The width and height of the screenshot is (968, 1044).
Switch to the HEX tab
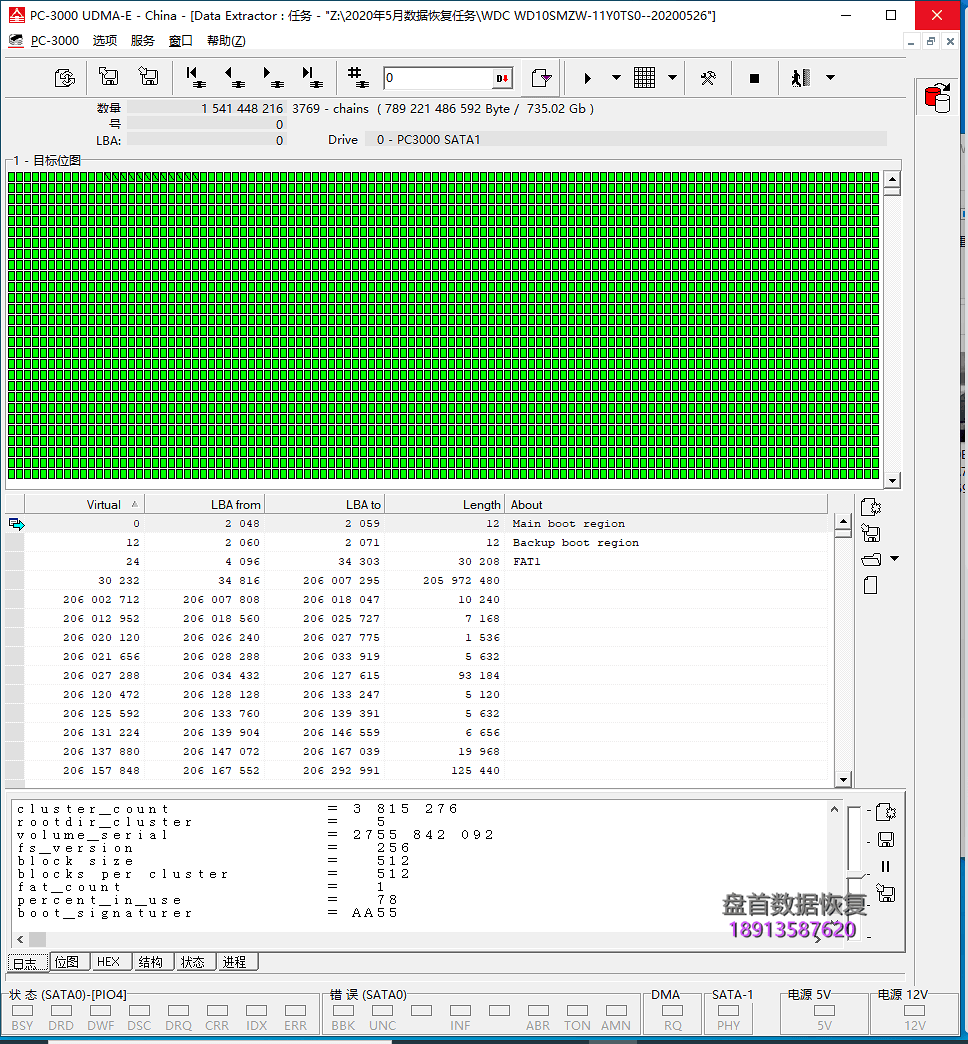tap(109, 962)
